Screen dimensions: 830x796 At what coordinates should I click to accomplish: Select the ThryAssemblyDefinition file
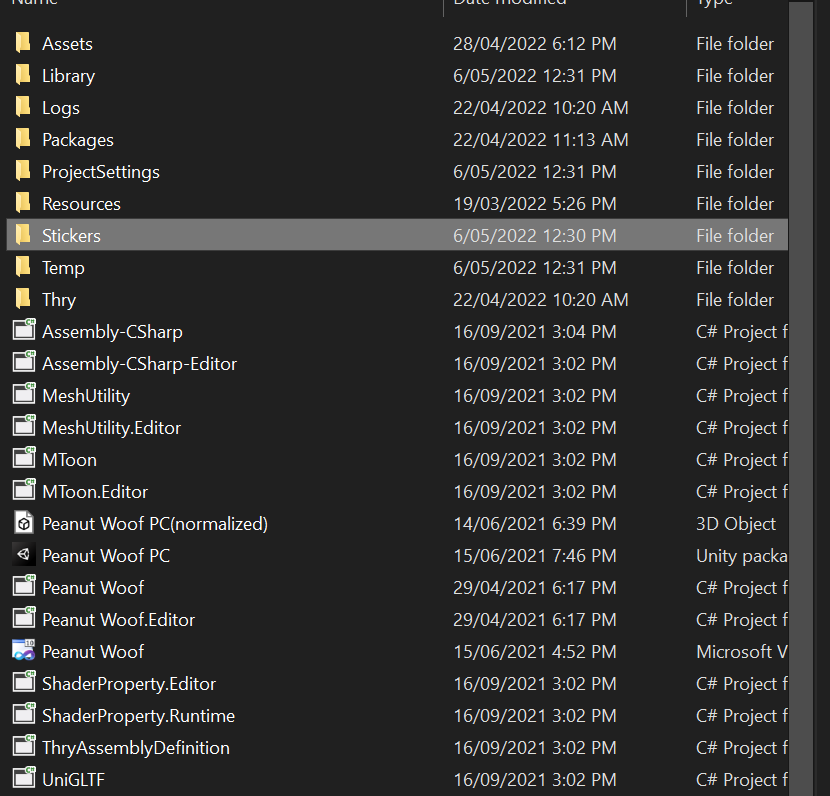pos(135,747)
